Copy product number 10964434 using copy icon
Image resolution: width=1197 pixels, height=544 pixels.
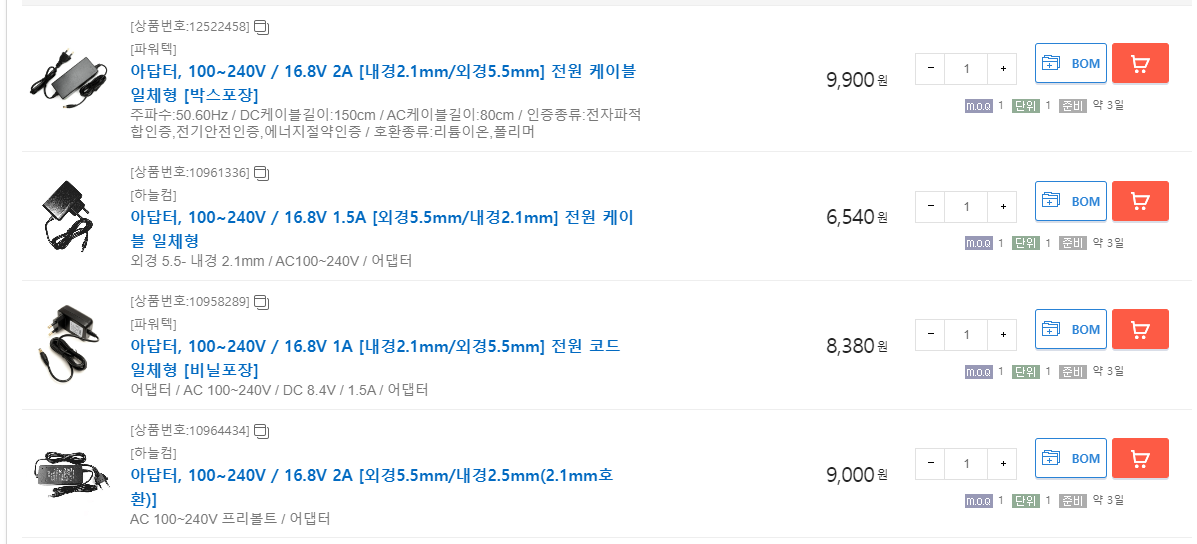coord(261,431)
